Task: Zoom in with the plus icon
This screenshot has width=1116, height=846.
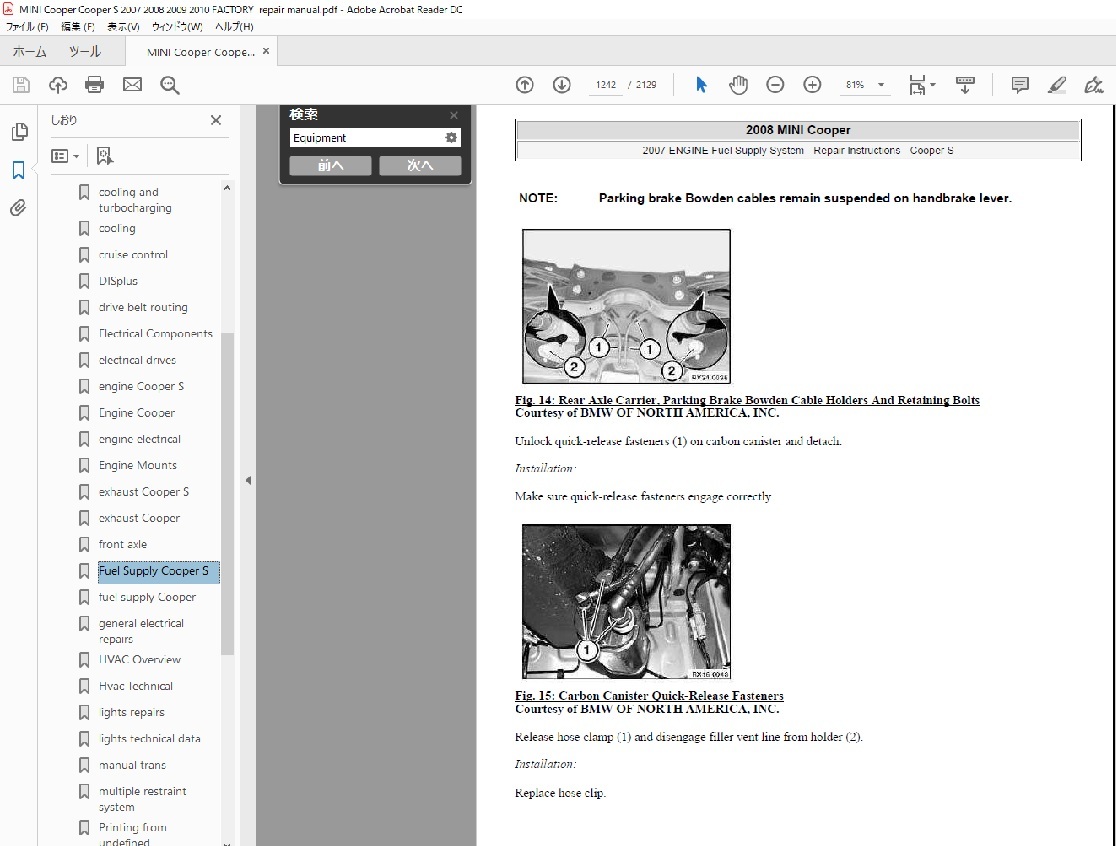Action: coord(812,85)
